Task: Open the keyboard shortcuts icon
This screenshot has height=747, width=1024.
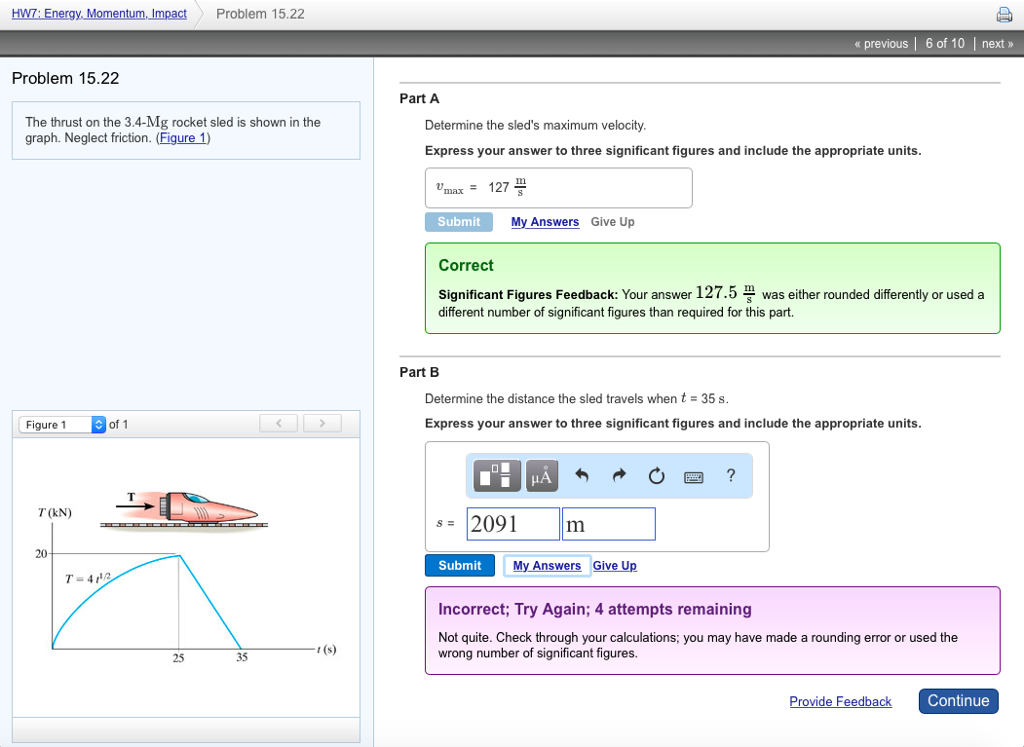Action: (693, 475)
